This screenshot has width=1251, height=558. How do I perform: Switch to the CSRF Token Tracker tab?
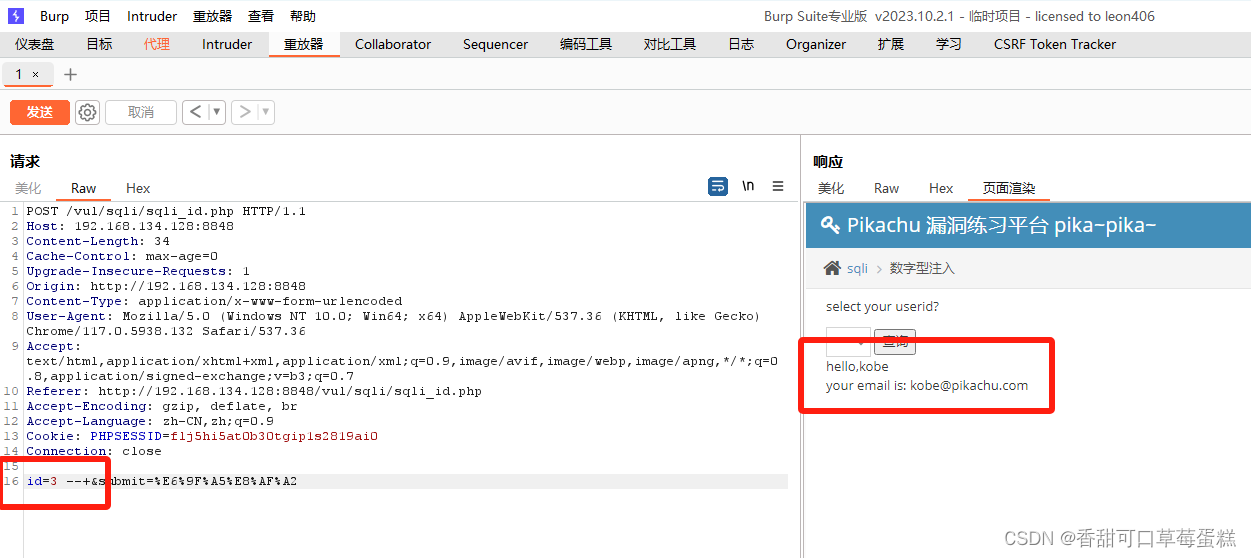tap(1055, 44)
